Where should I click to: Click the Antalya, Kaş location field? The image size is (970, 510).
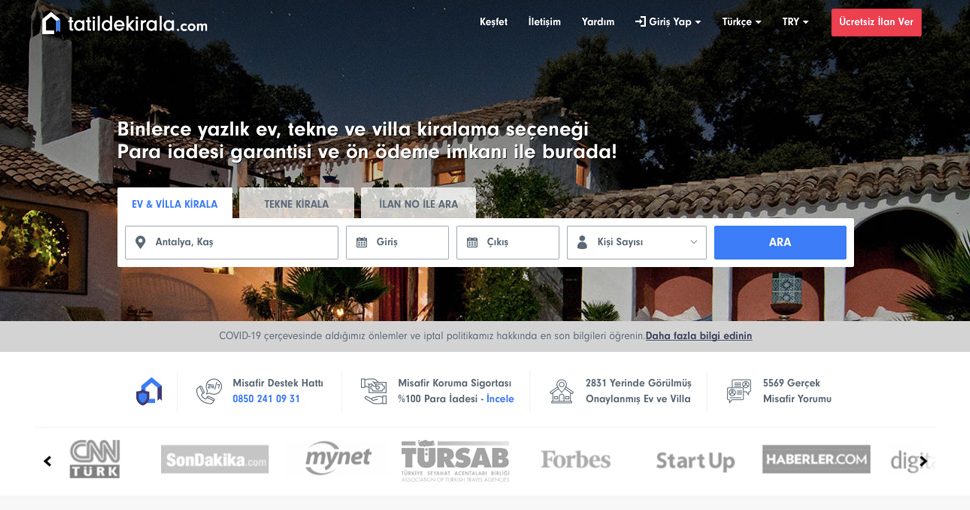click(x=231, y=242)
